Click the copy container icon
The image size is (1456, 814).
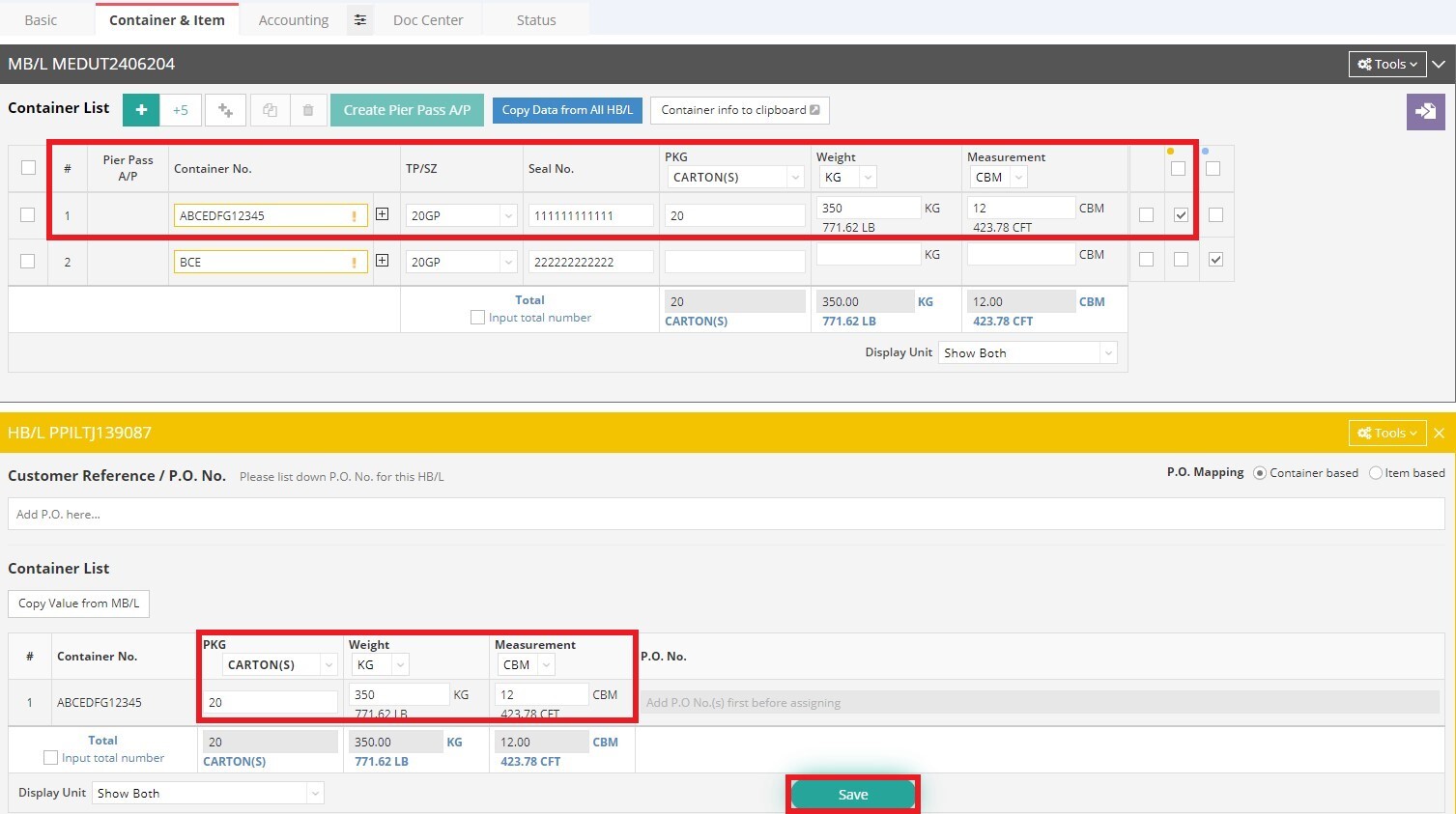(270, 110)
